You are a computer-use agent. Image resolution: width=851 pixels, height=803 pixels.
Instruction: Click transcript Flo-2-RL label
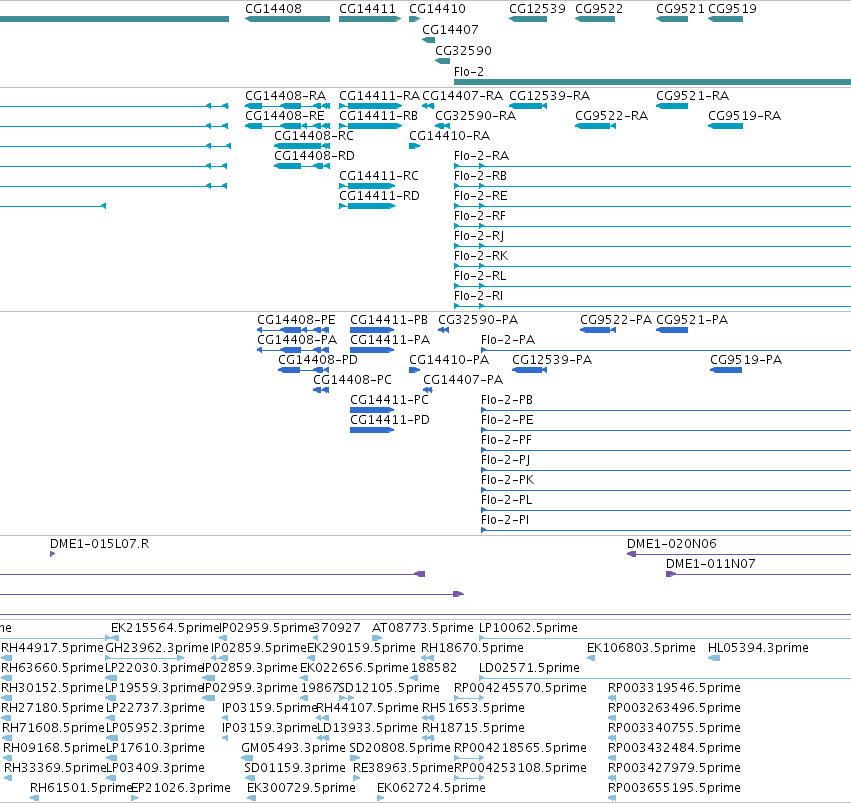coord(480,276)
